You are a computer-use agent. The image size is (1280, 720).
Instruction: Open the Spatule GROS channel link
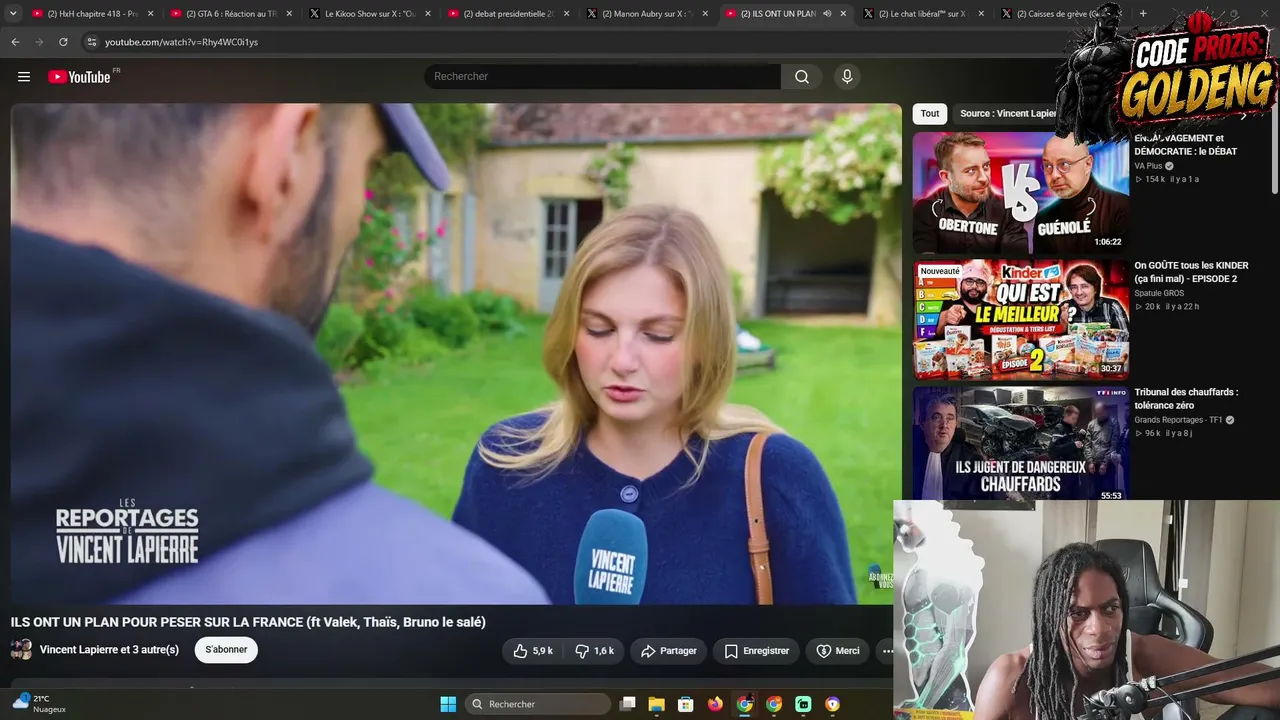tap(1159, 293)
